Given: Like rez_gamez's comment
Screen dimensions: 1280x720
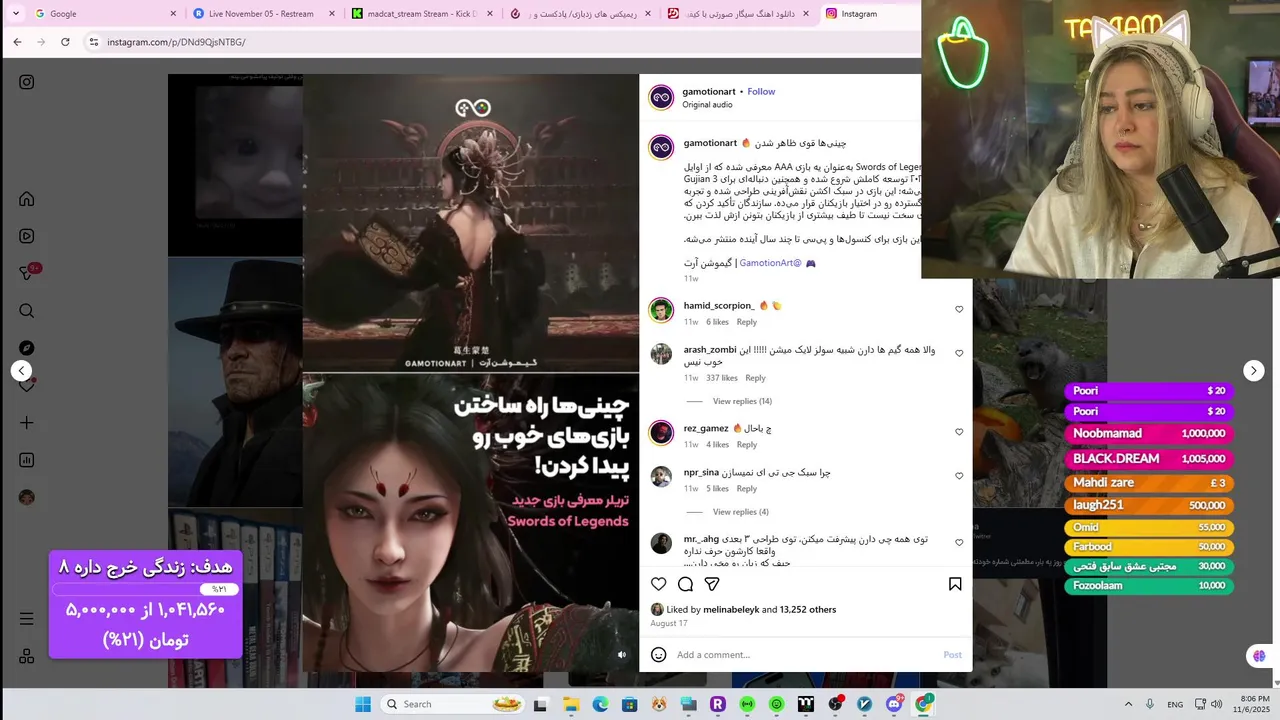Looking at the screenshot, I should click(959, 432).
